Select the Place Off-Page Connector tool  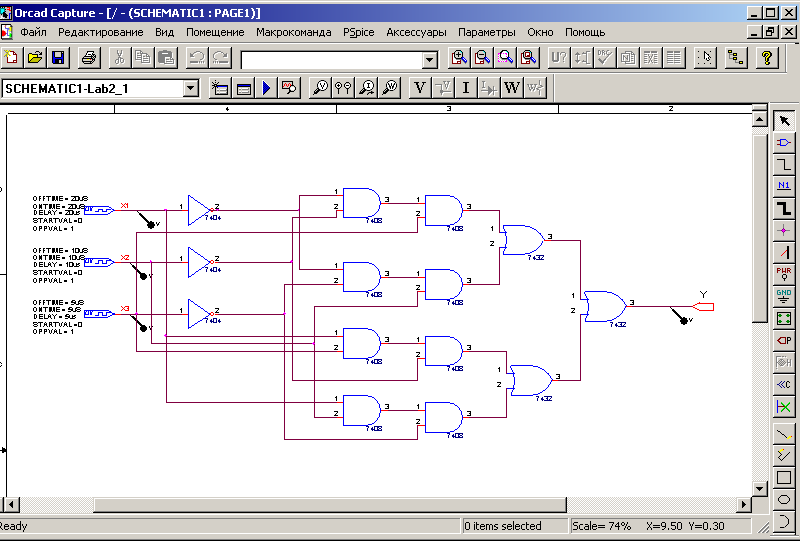(784, 384)
